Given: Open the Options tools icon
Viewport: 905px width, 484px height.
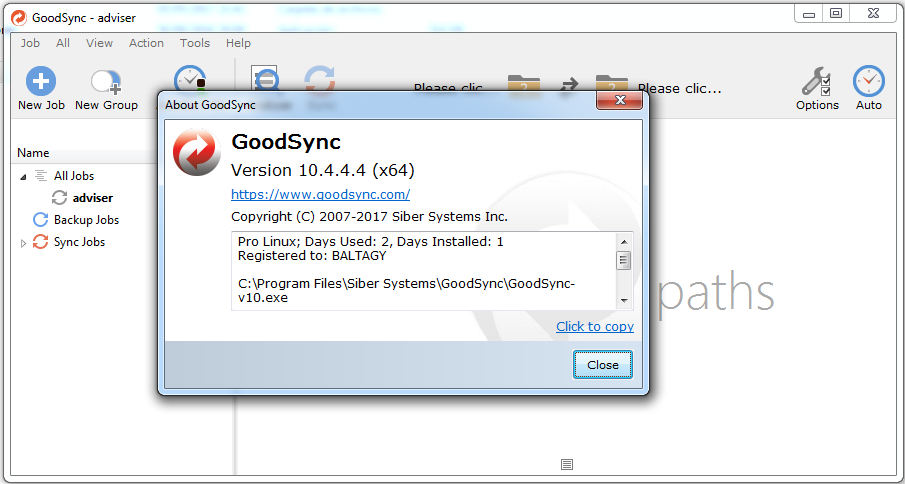Looking at the screenshot, I should (x=816, y=82).
